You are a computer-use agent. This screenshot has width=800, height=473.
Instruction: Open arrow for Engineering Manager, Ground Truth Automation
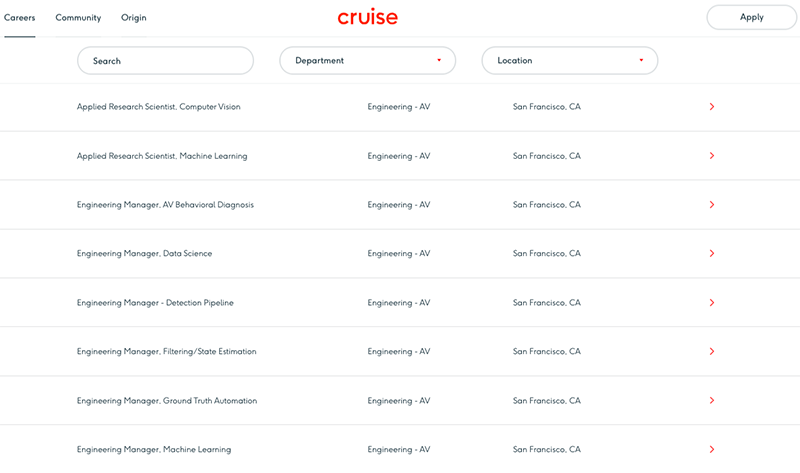[x=711, y=401]
